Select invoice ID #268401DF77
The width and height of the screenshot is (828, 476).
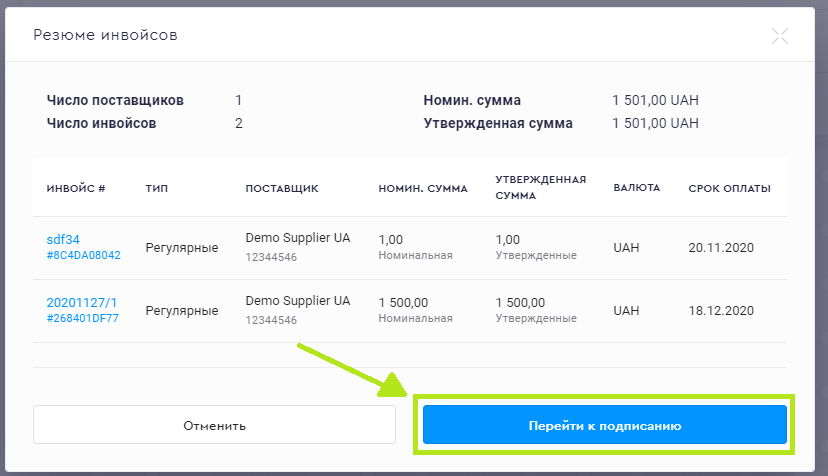coord(82,318)
